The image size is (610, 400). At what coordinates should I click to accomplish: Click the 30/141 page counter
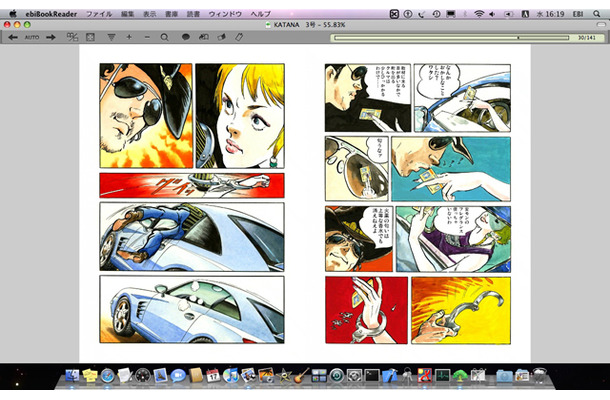(x=587, y=38)
